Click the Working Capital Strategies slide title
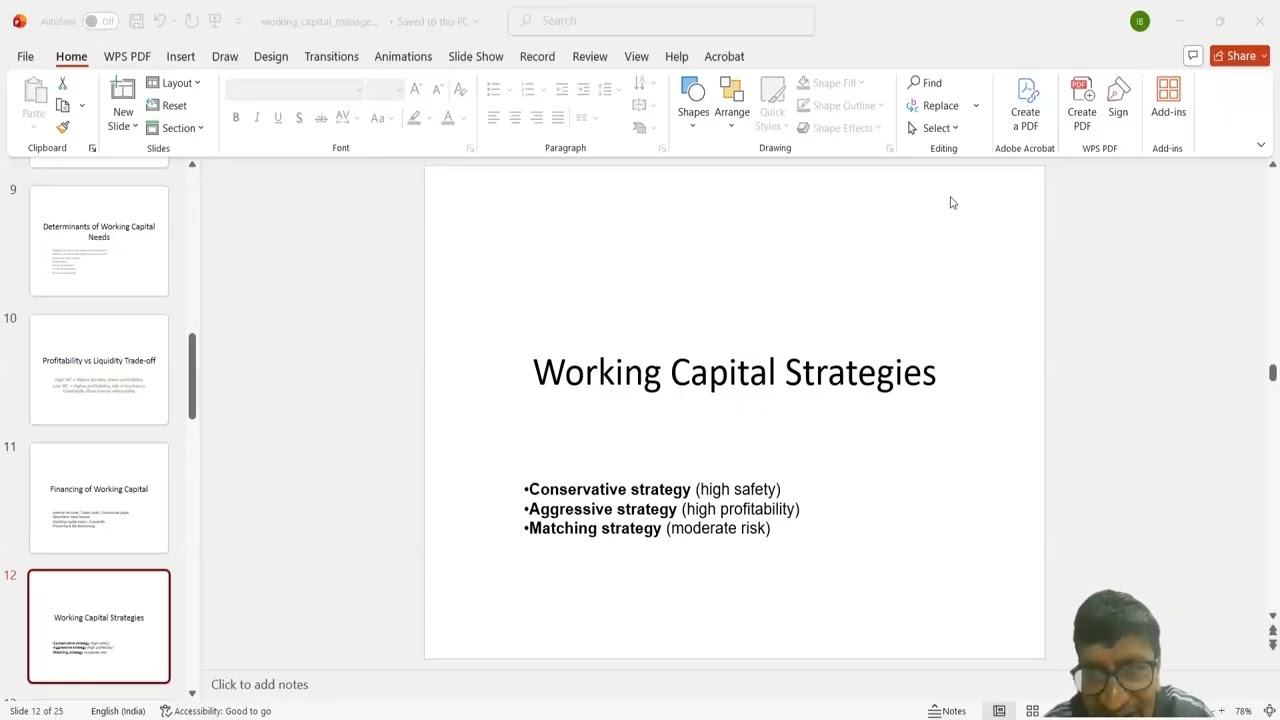 (x=734, y=373)
